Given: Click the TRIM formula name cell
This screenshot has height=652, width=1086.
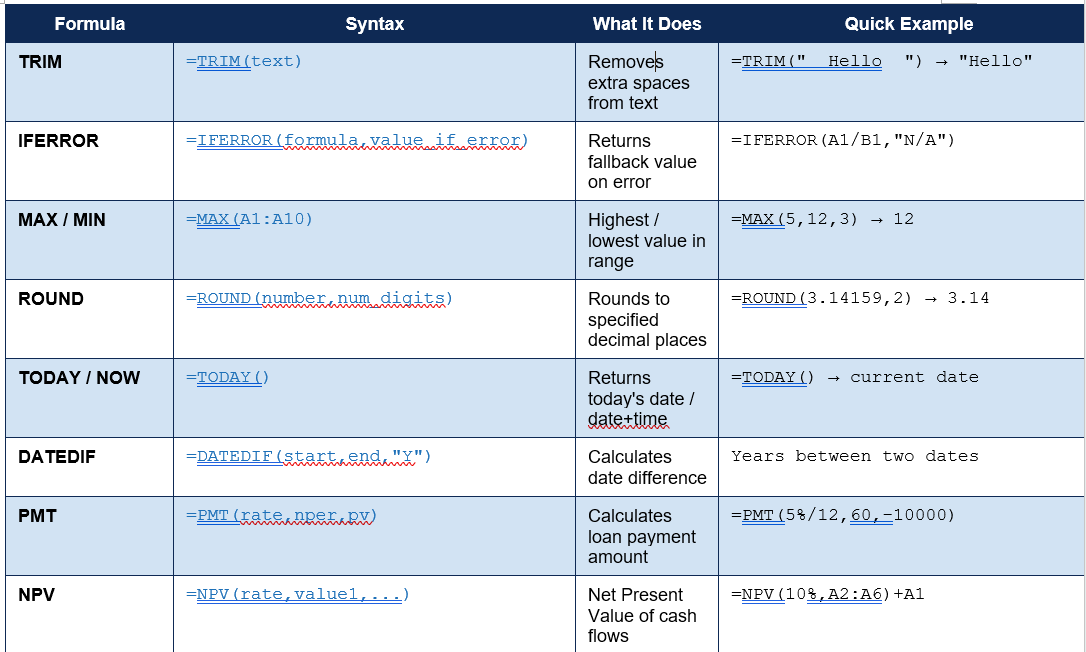Looking at the screenshot, I should (x=89, y=82).
